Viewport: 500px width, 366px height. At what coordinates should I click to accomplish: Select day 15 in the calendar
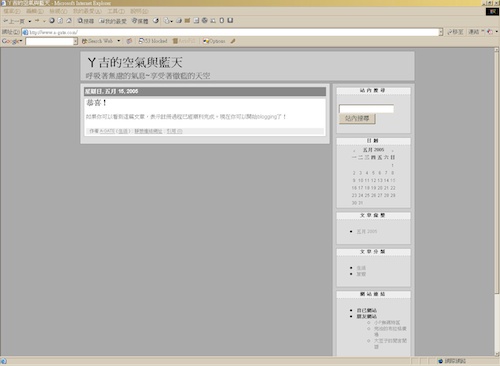click(x=393, y=180)
